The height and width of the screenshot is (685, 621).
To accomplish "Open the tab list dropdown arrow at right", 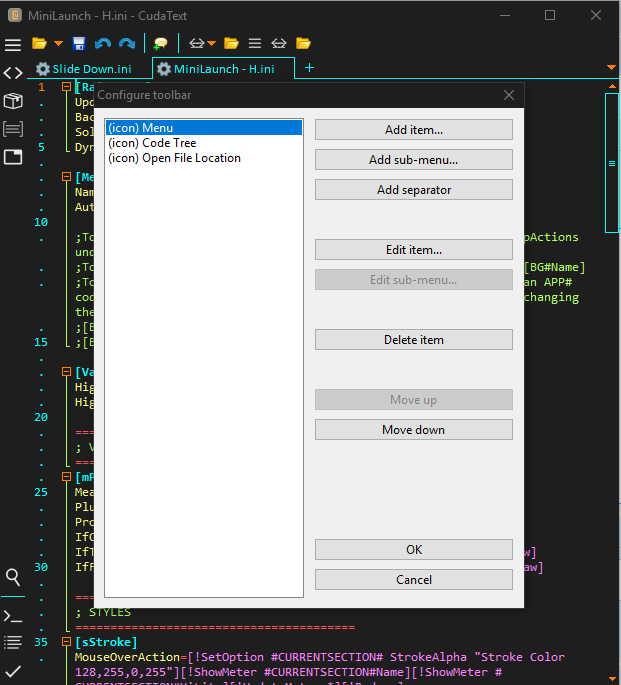I will 611,68.
